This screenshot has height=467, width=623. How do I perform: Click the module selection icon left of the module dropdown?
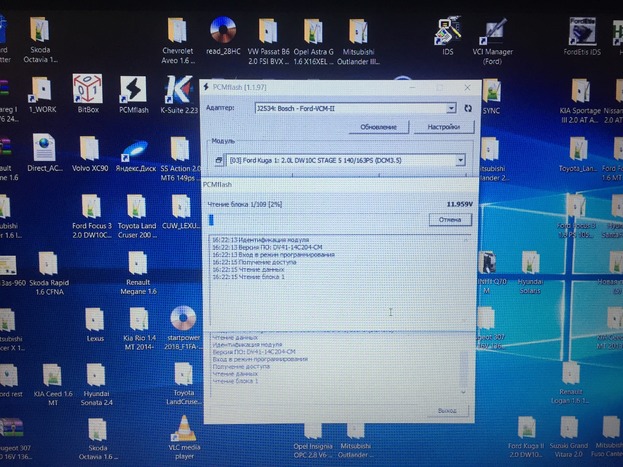tap(216, 160)
